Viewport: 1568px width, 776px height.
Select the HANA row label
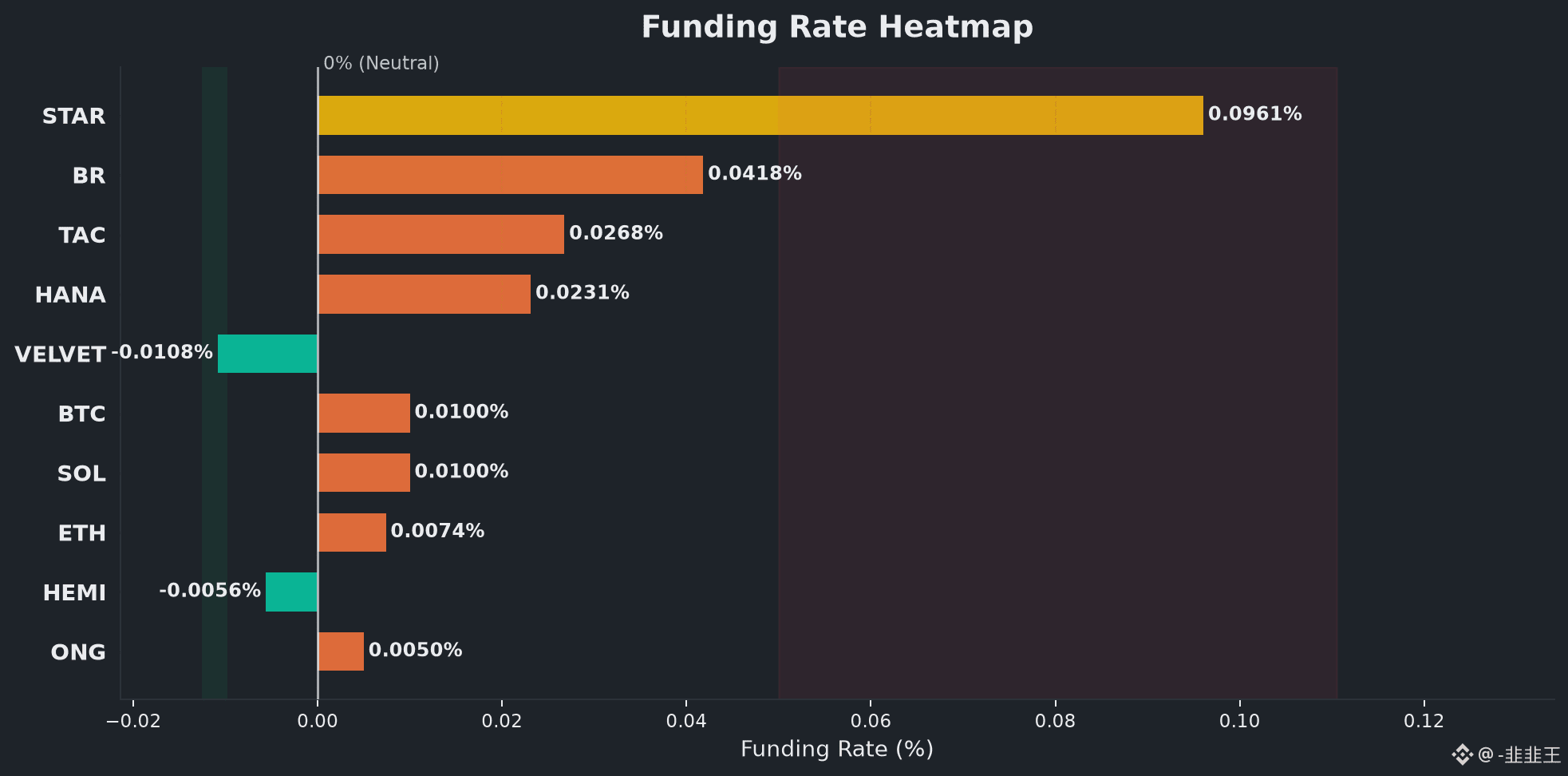(x=70, y=295)
